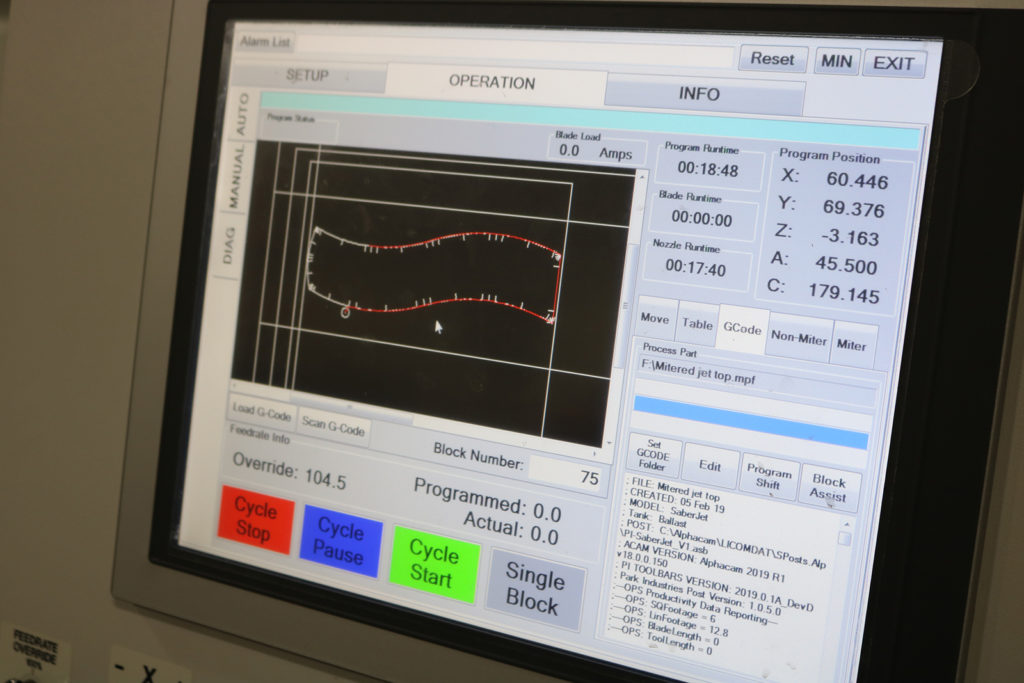Click the MIN button
The image size is (1024, 683).
tap(837, 61)
